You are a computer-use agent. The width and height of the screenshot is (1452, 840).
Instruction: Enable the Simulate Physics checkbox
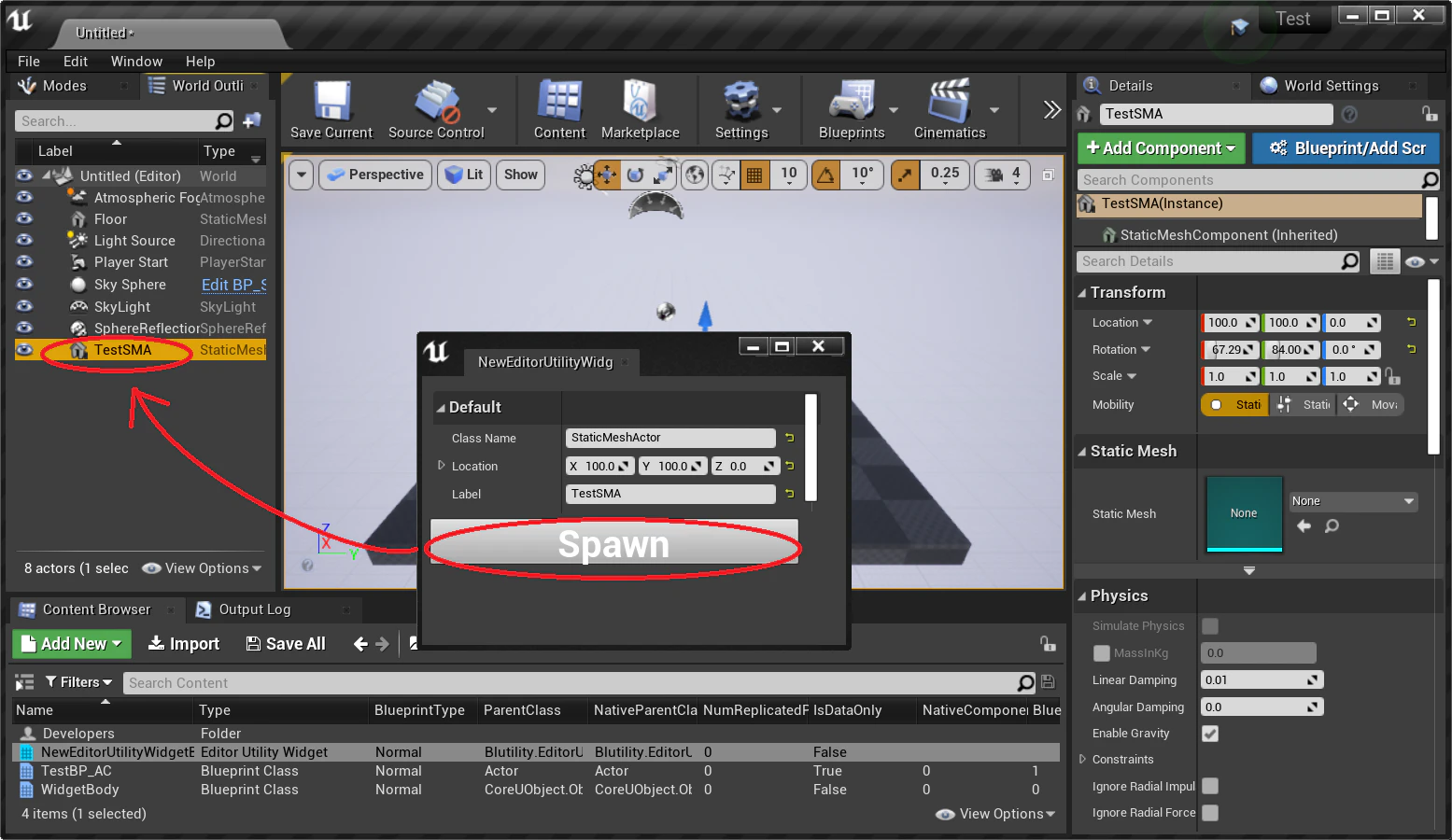coord(1210,626)
